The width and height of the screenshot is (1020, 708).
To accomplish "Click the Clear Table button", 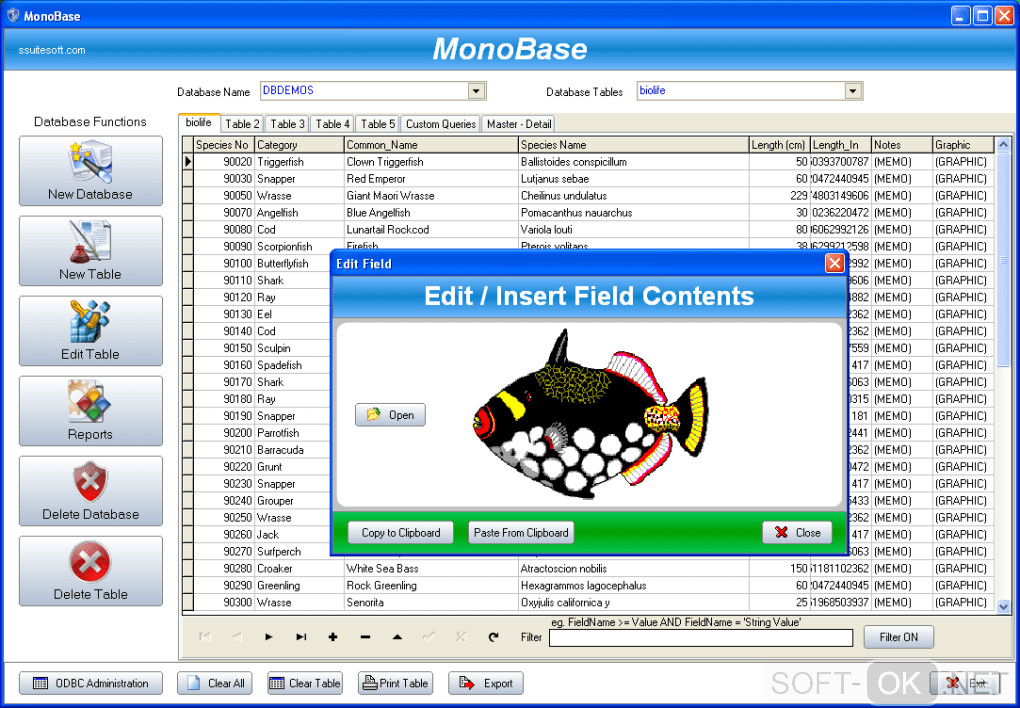I will click(305, 683).
